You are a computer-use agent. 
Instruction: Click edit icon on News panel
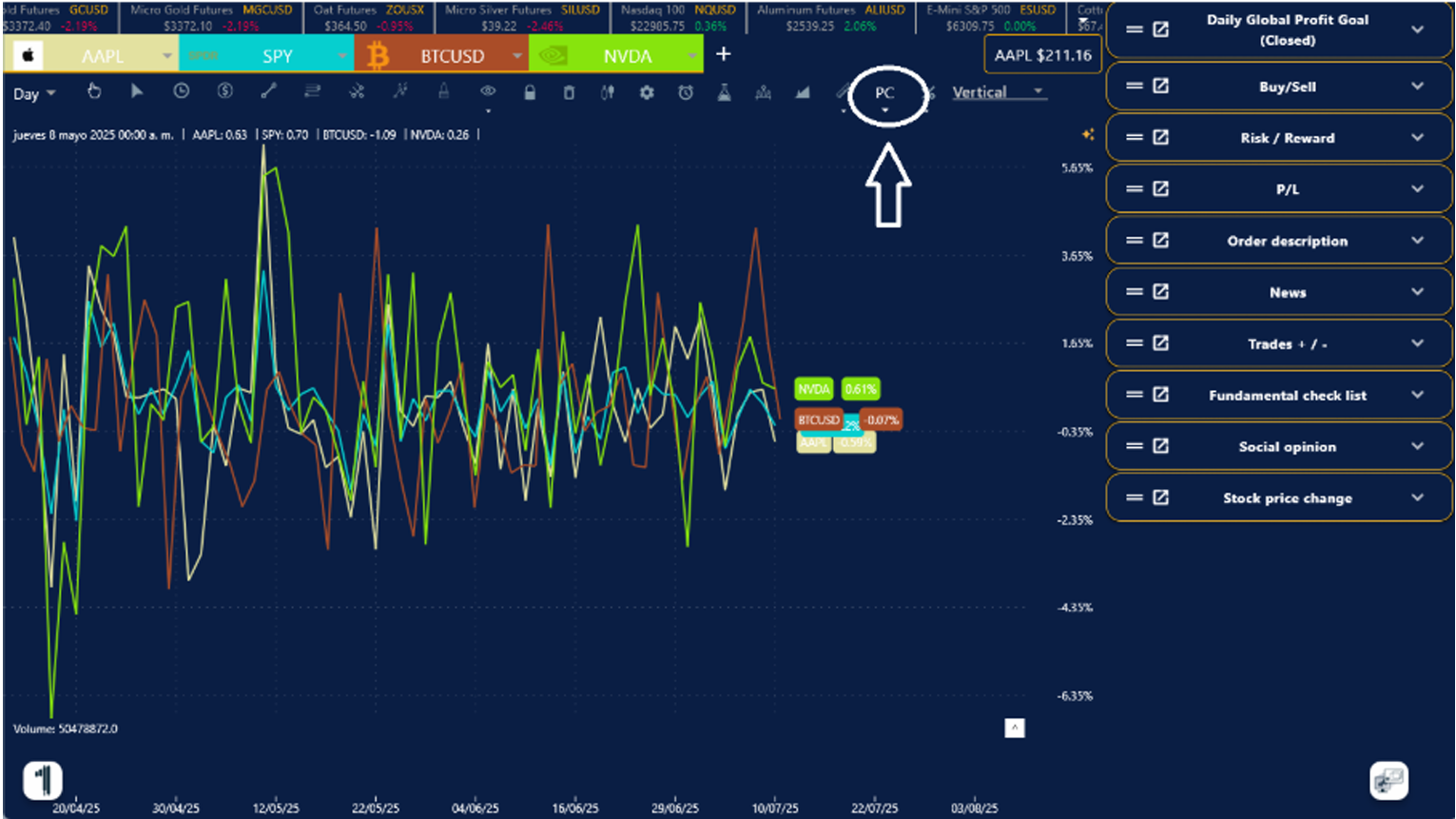tap(1160, 292)
